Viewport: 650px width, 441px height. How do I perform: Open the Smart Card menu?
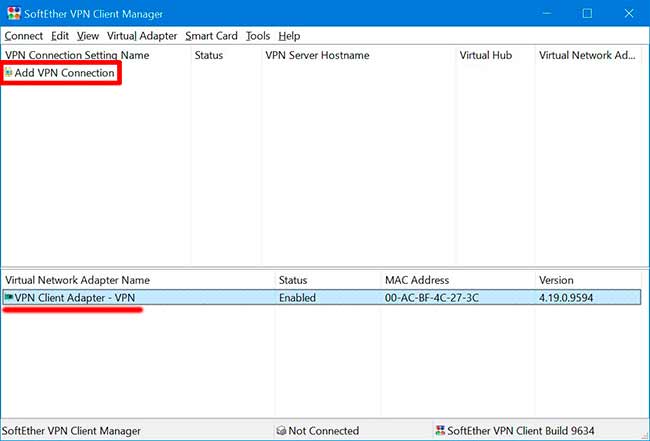[x=211, y=36]
